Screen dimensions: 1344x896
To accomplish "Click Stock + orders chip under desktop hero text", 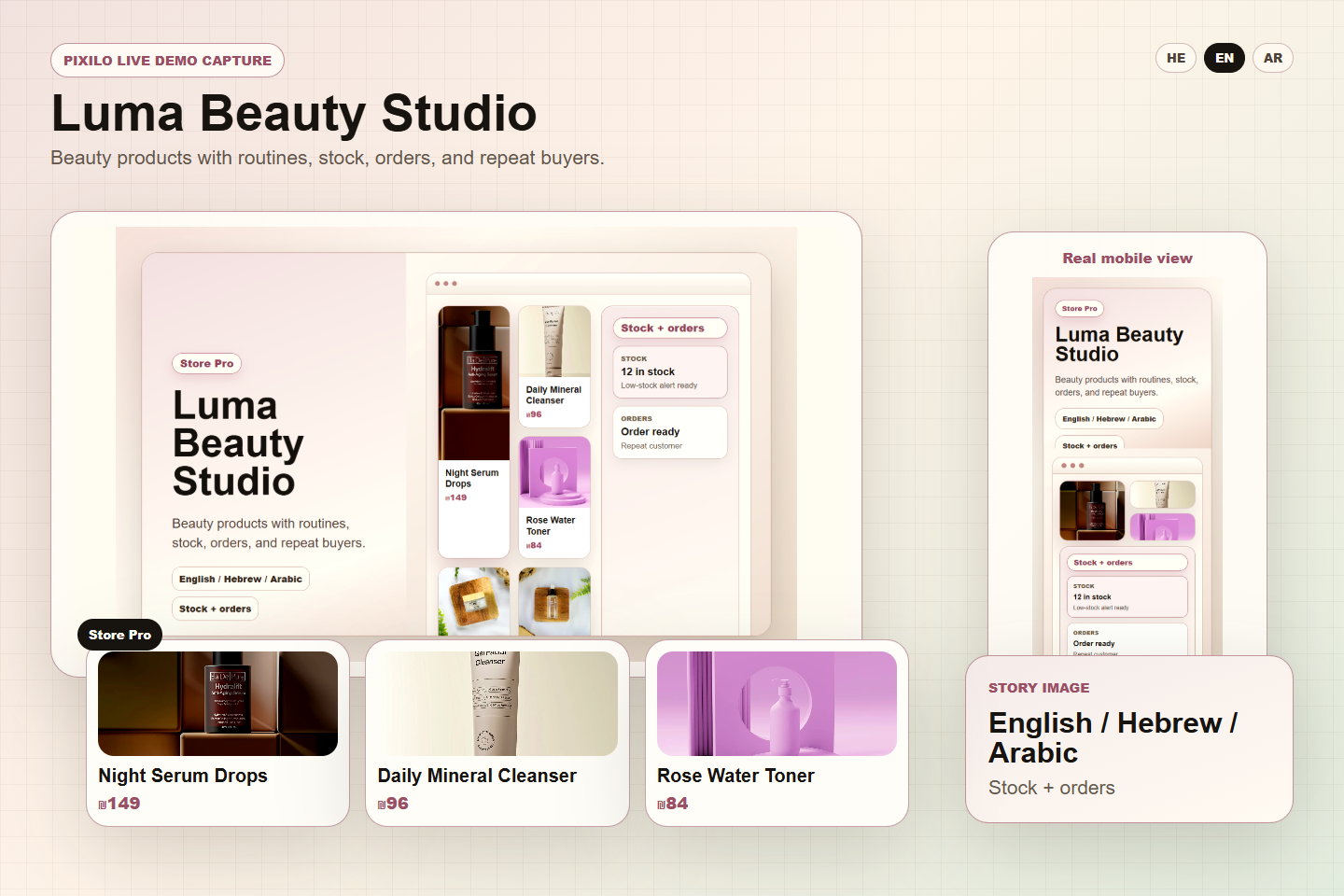I will pyautogui.click(x=215, y=609).
